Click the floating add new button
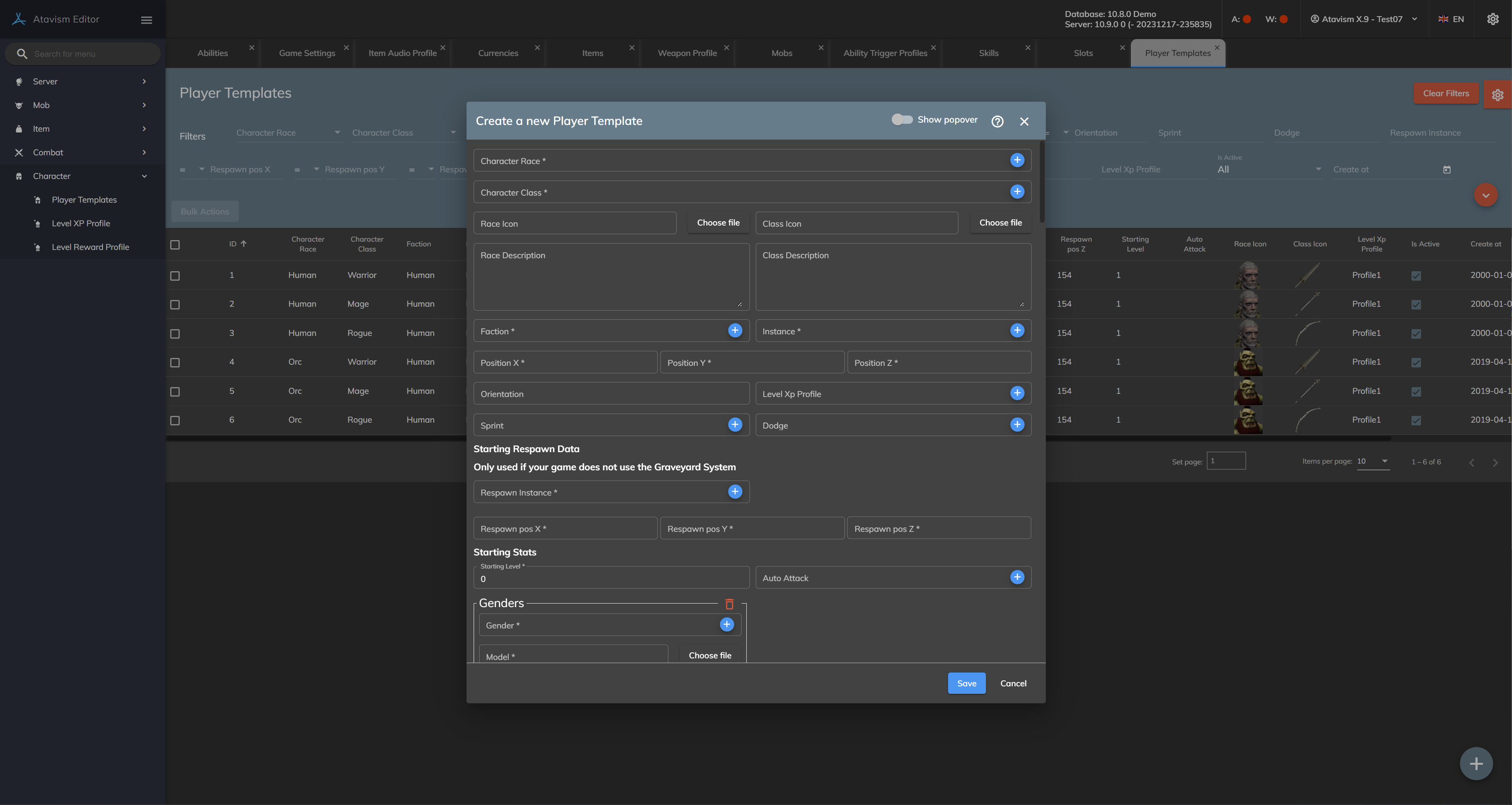1512x805 pixels. 1476,763
